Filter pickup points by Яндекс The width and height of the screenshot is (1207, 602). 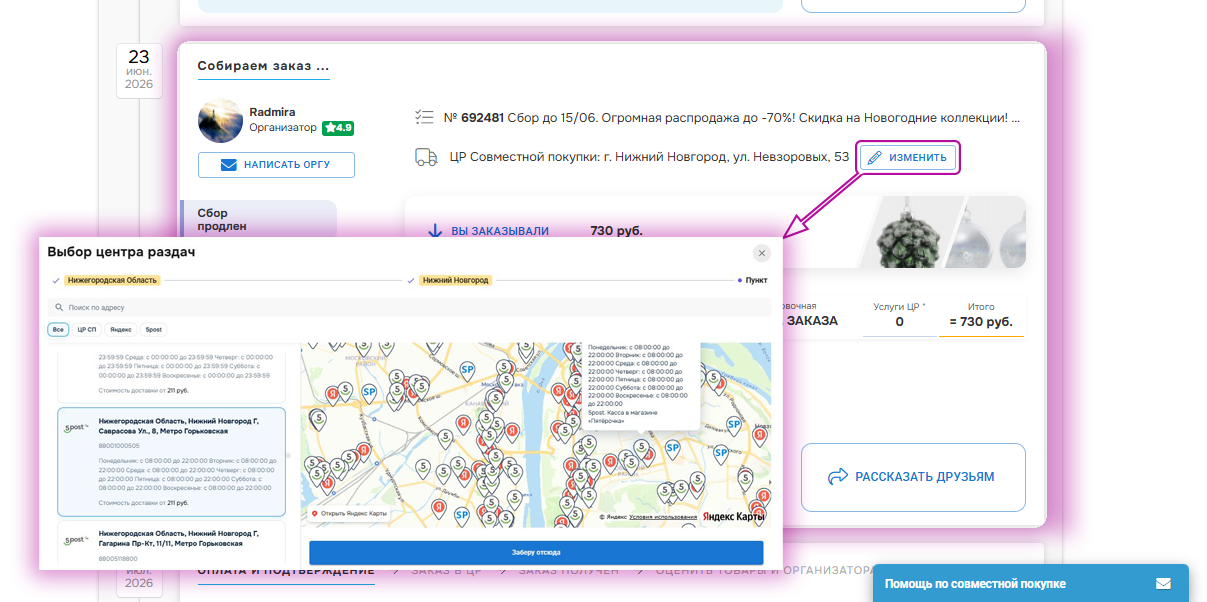pos(120,329)
